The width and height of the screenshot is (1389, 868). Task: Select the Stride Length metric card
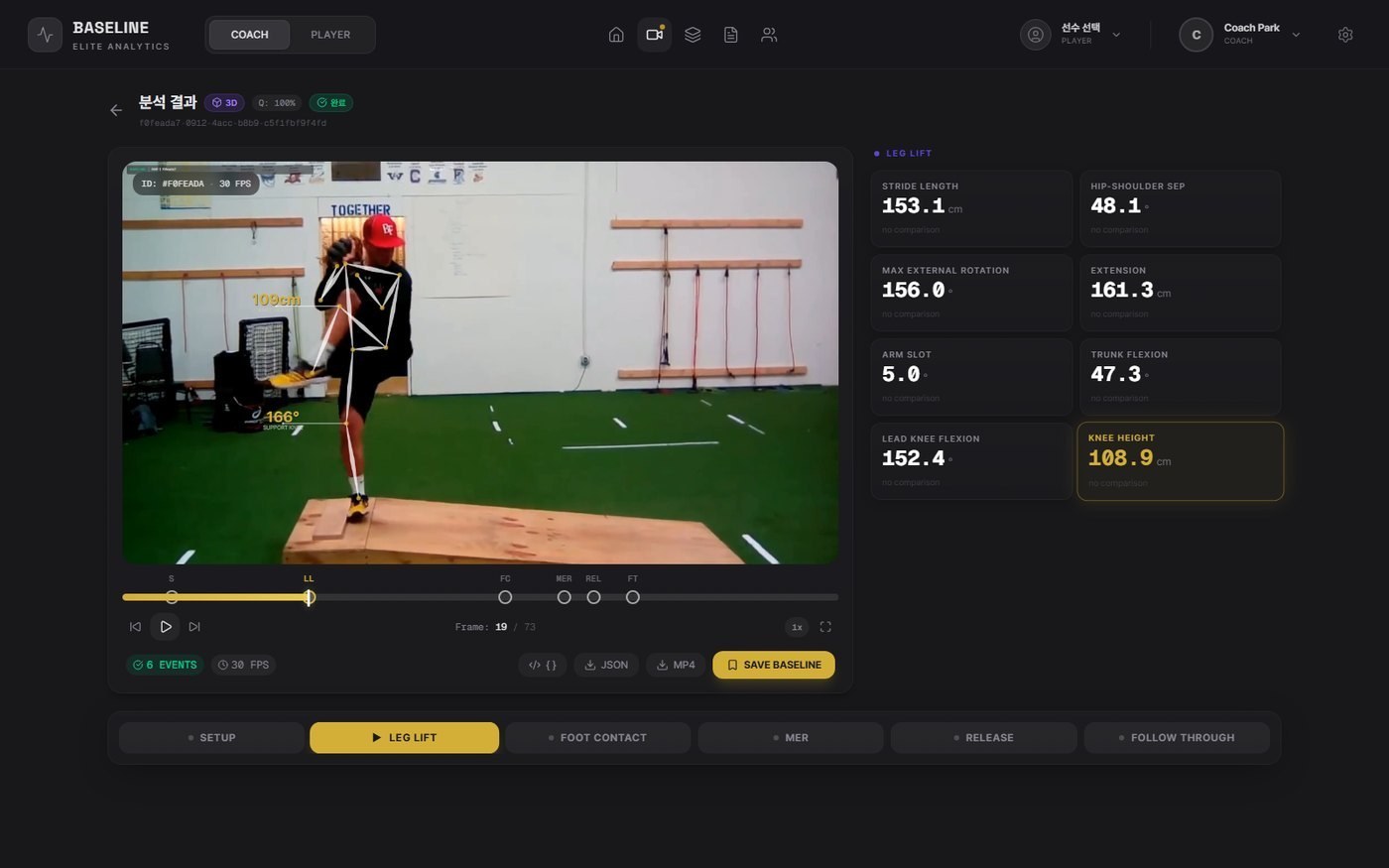tap(971, 208)
